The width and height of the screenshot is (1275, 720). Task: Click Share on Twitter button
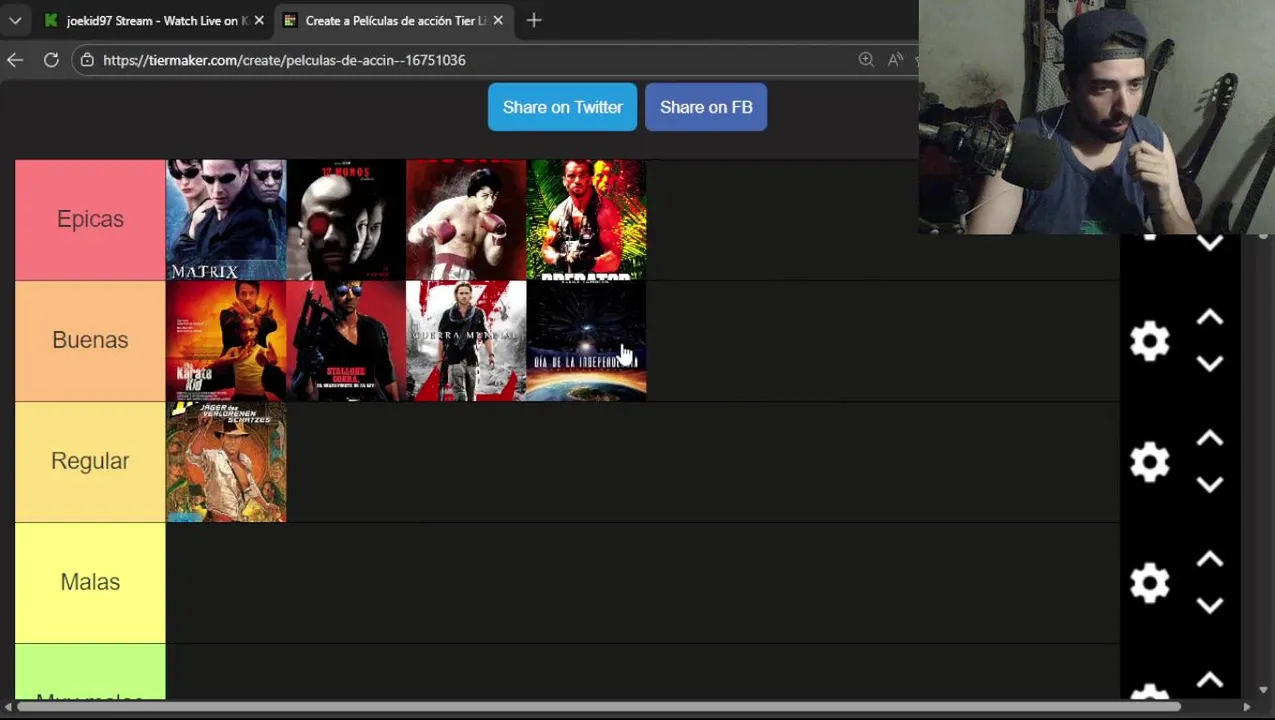coord(562,107)
